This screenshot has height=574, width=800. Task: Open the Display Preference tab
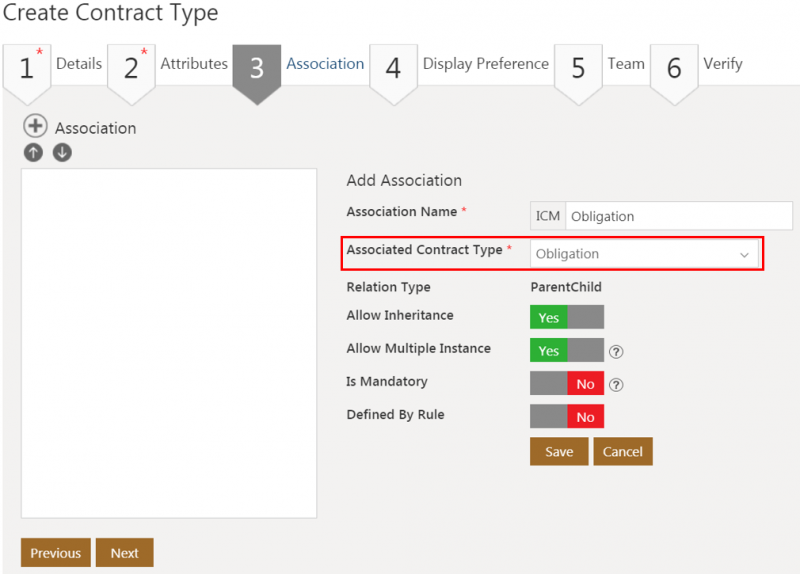pos(485,64)
